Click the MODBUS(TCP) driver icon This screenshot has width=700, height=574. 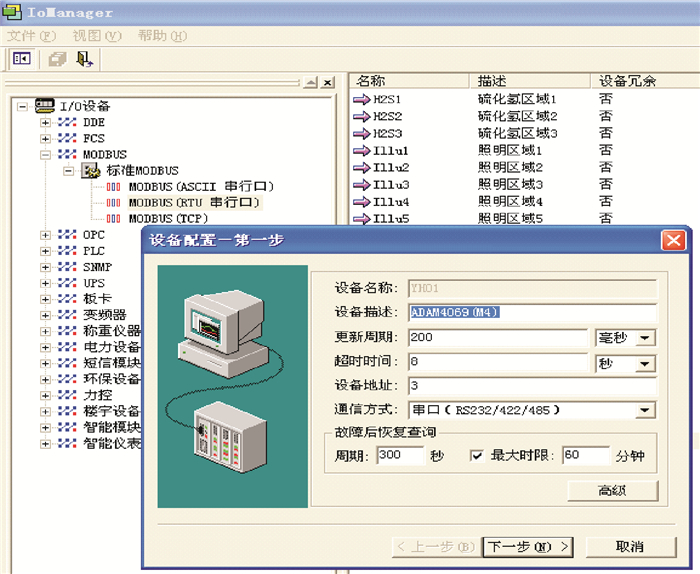point(114,218)
